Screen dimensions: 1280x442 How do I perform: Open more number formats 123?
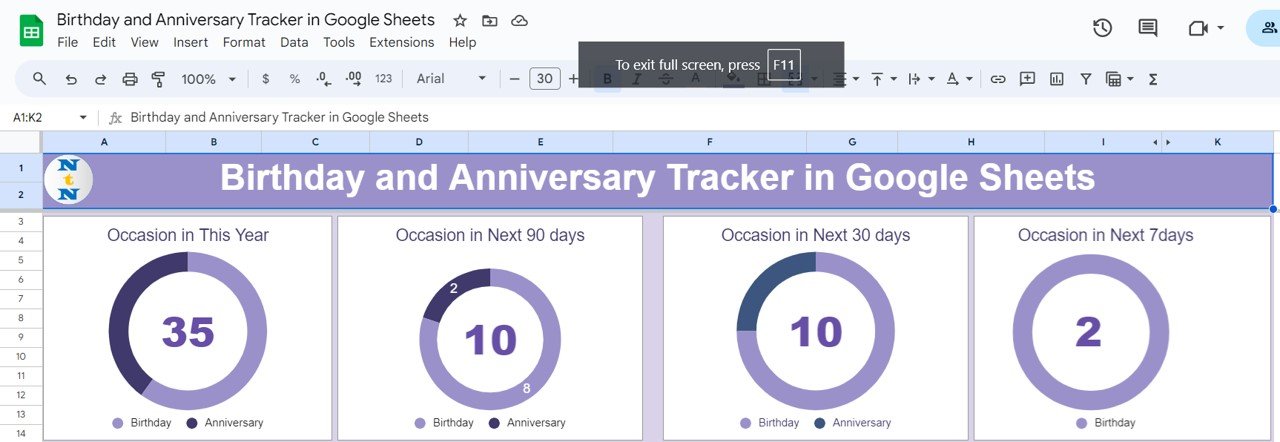tap(383, 78)
